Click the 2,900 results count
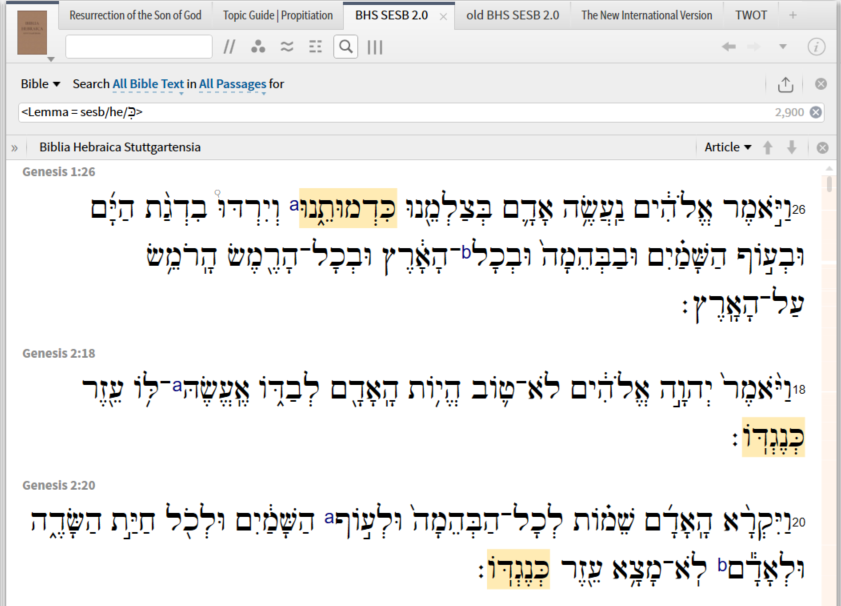This screenshot has height=606, width=841. 789,112
